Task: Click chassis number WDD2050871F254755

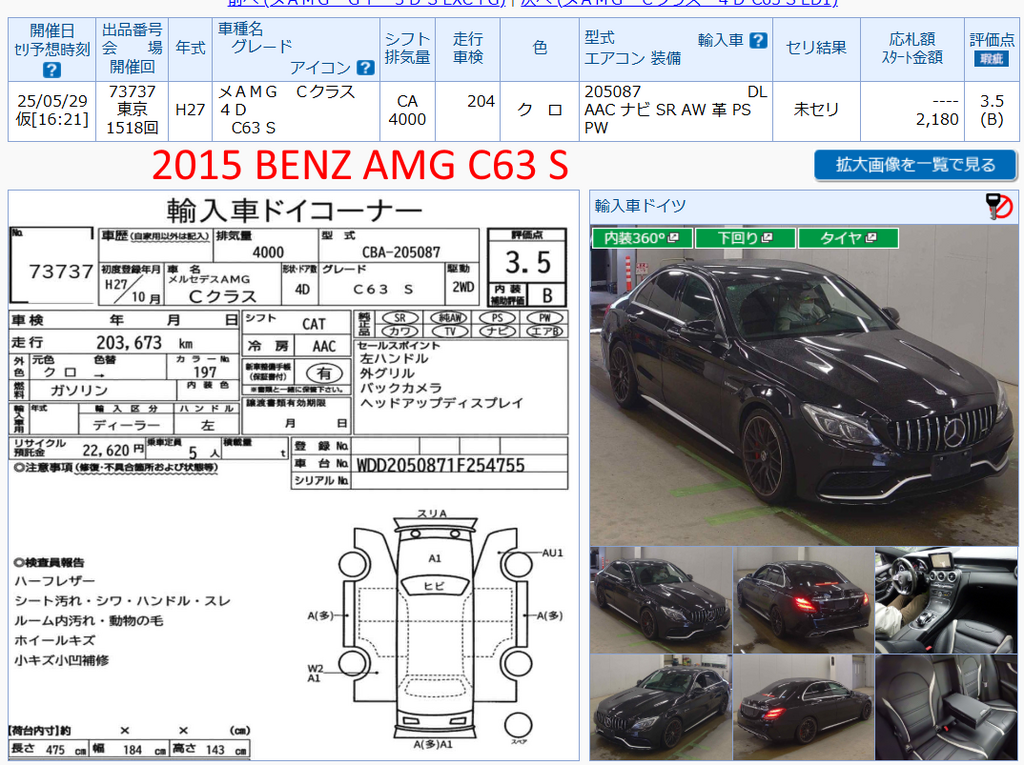Action: (x=440, y=465)
